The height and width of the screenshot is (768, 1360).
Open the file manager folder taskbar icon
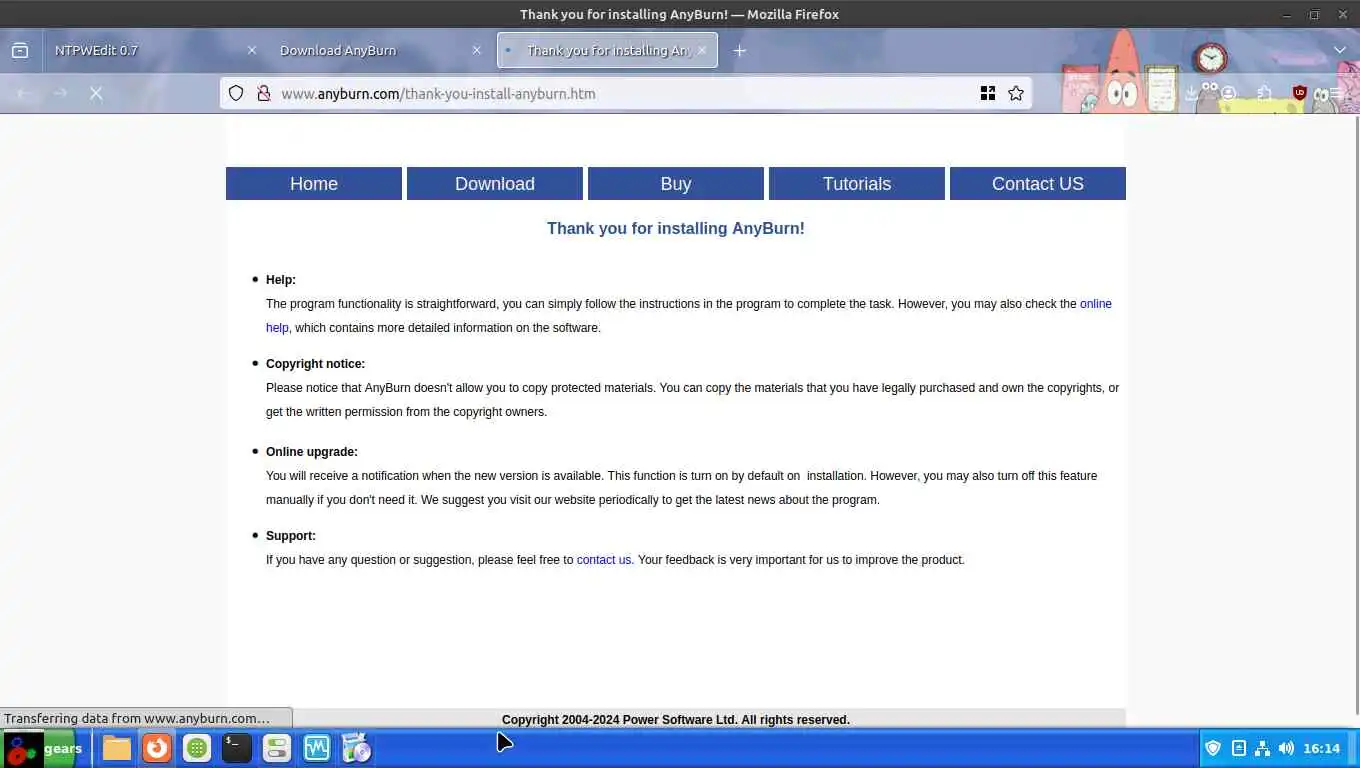117,748
